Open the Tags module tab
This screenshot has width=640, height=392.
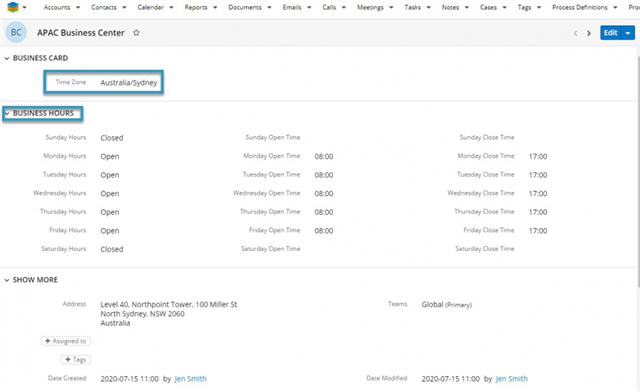point(524,7)
